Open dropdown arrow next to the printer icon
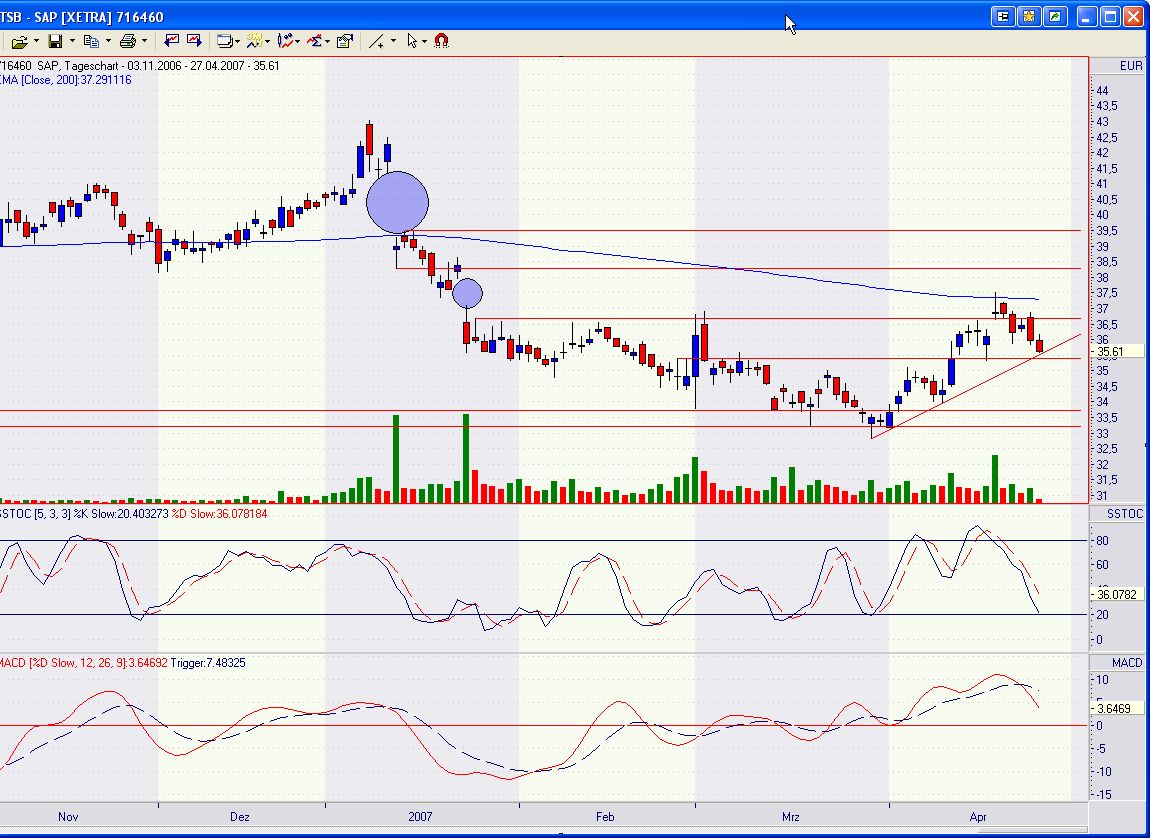 144,41
